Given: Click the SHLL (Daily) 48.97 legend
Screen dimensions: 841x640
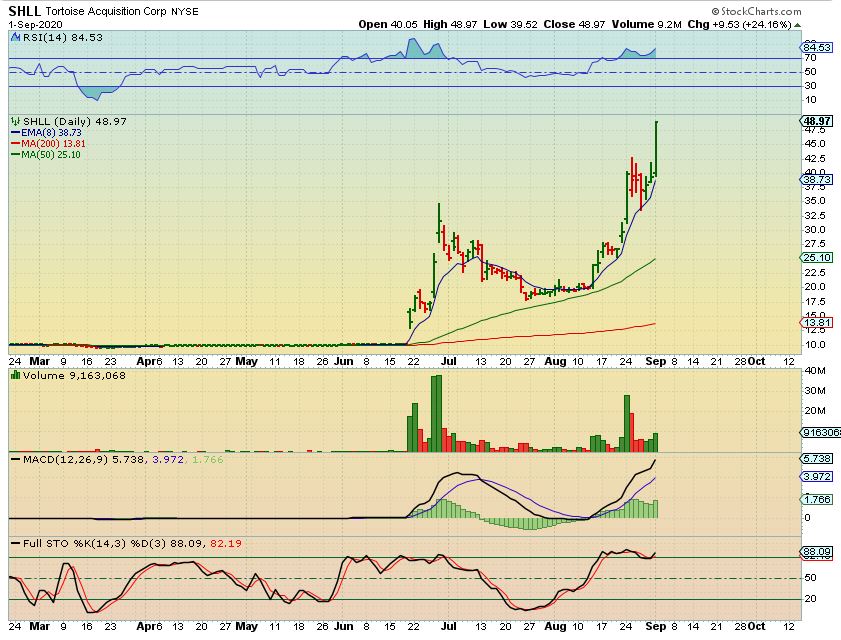Looking at the screenshot, I should (x=75, y=121).
